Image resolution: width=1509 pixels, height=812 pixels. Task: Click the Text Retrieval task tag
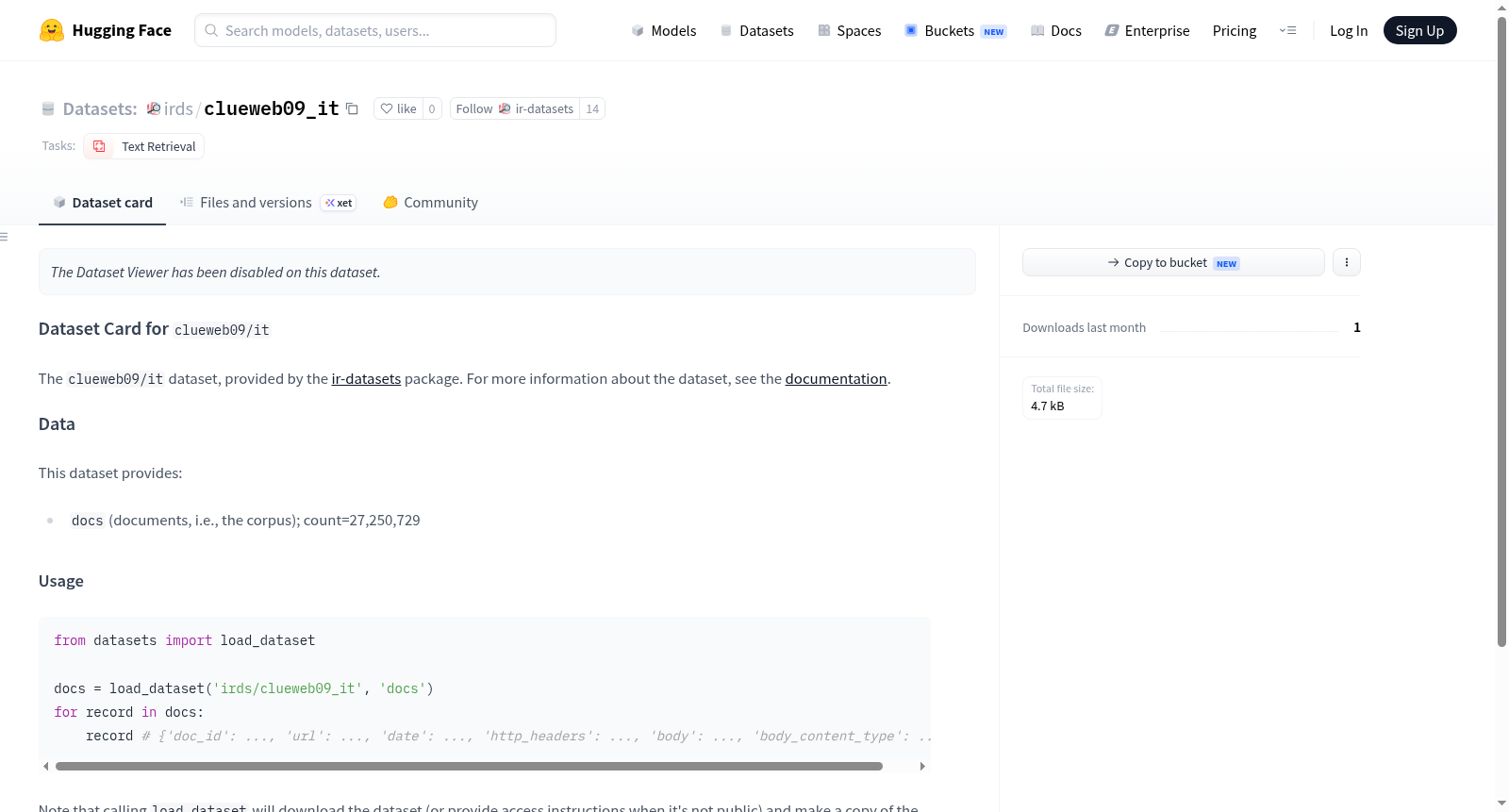coord(144,146)
